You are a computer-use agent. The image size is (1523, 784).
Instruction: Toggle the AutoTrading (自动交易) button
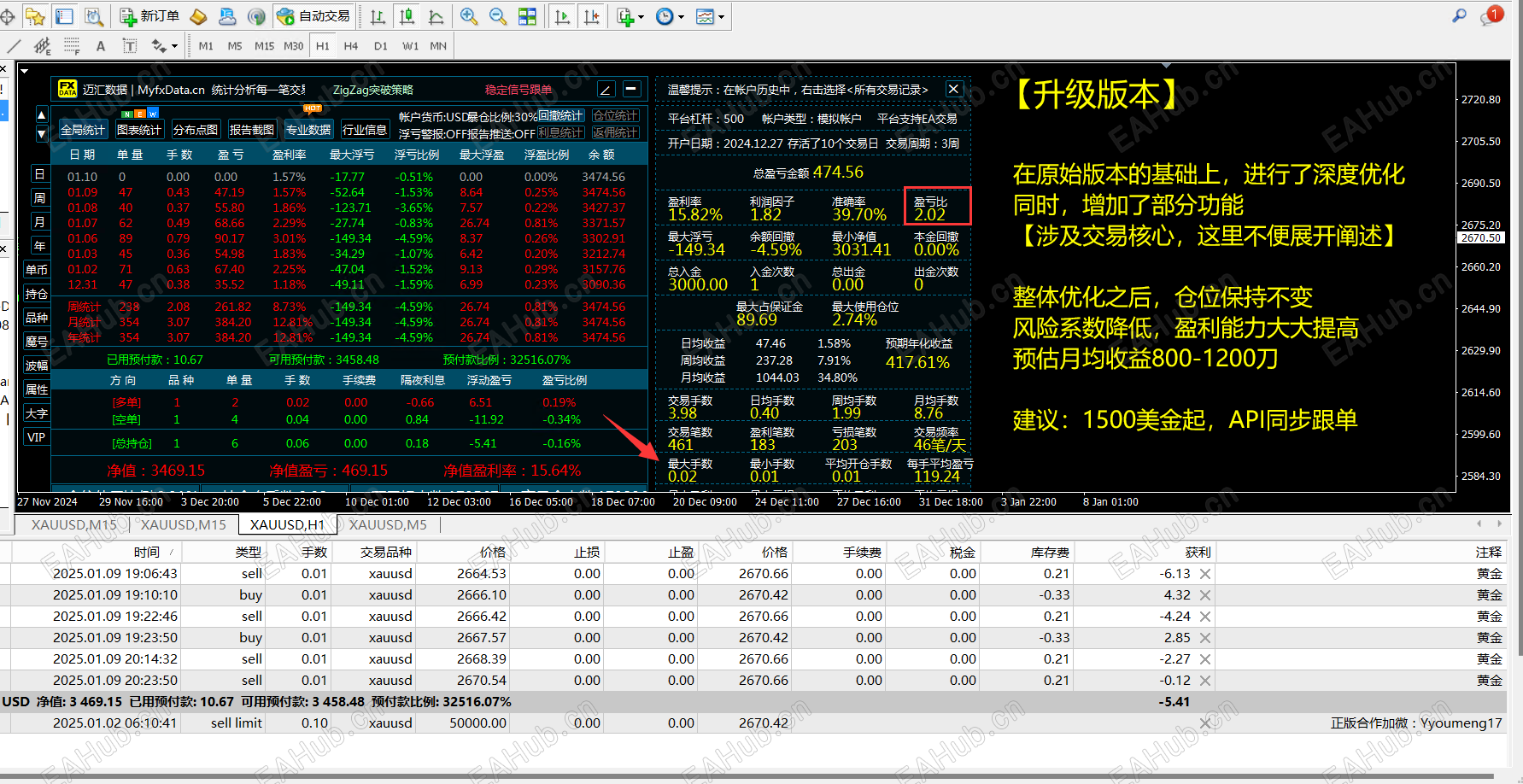(314, 16)
